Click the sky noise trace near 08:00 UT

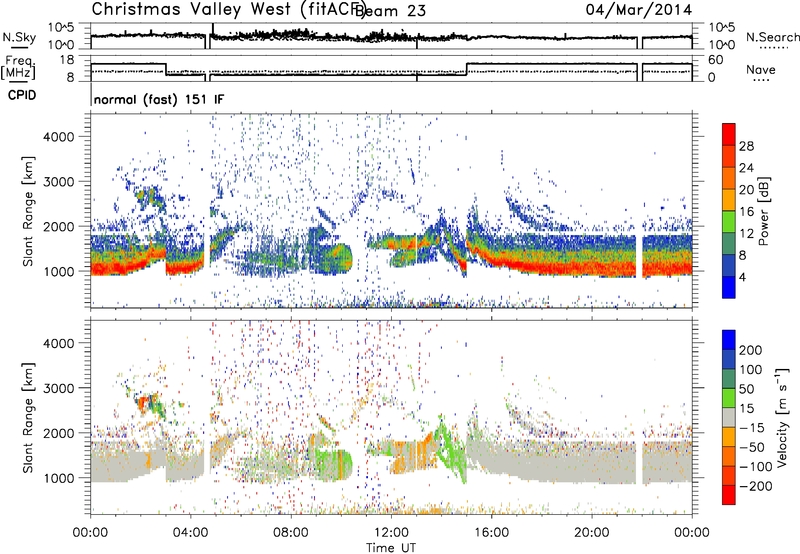tap(291, 35)
